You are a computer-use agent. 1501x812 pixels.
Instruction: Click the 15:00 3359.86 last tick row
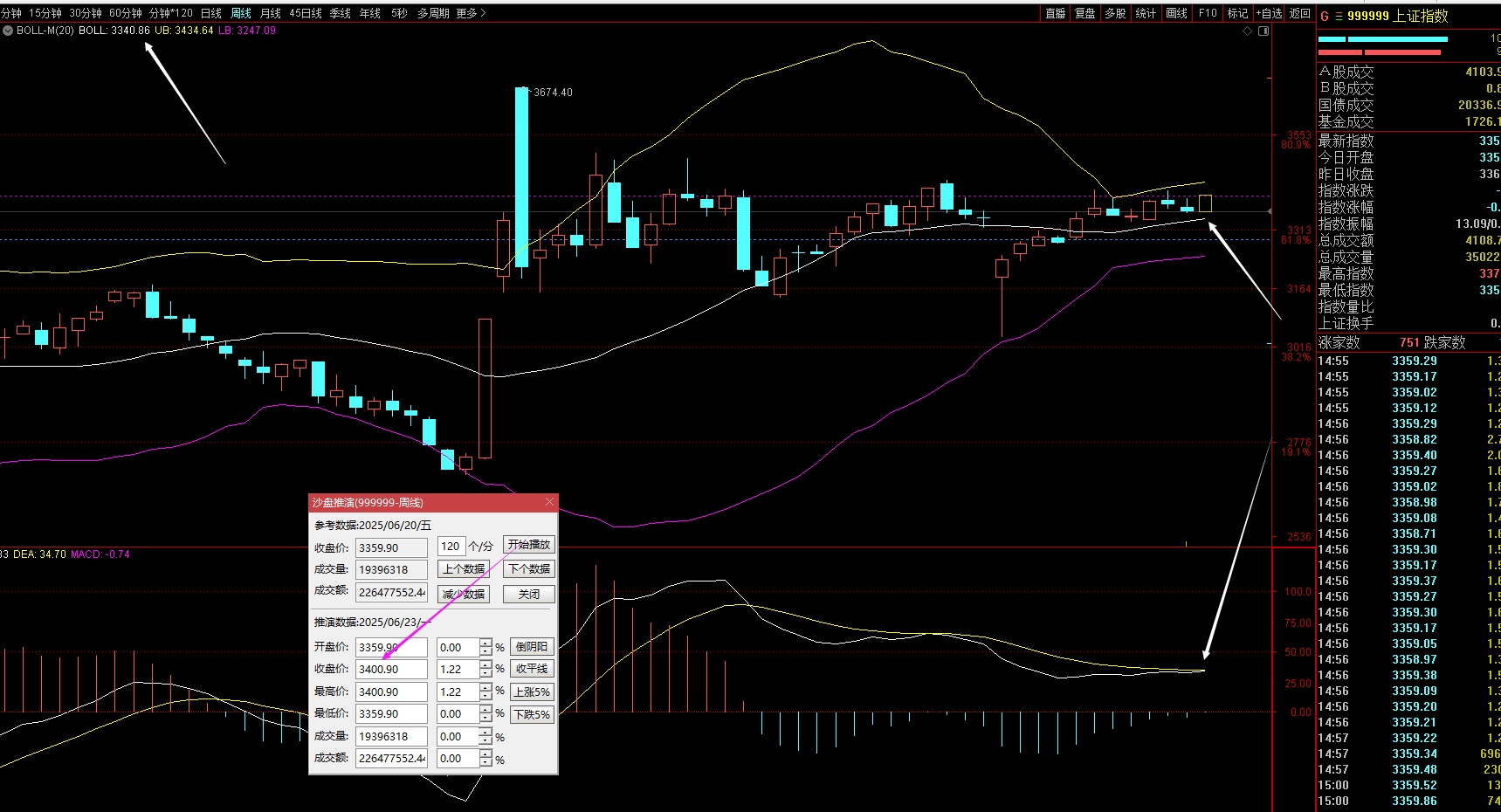point(1409,801)
